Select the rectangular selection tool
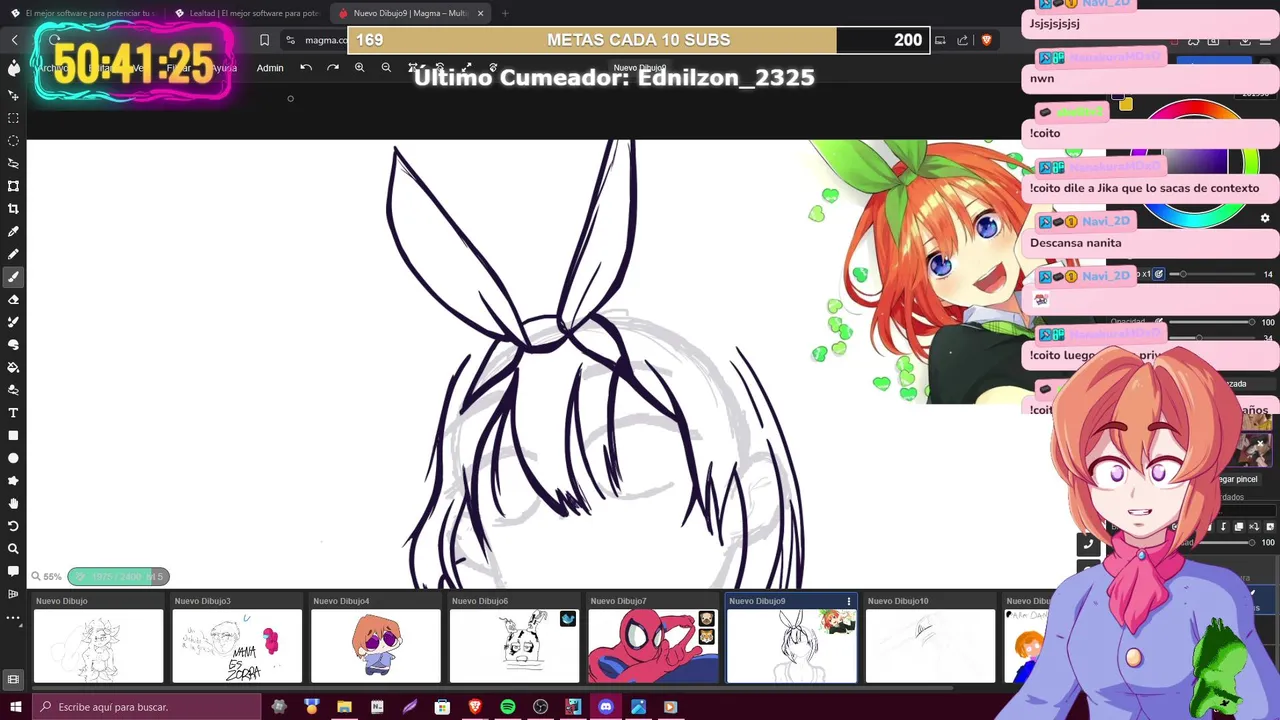This screenshot has width=1280, height=720. (x=13, y=118)
